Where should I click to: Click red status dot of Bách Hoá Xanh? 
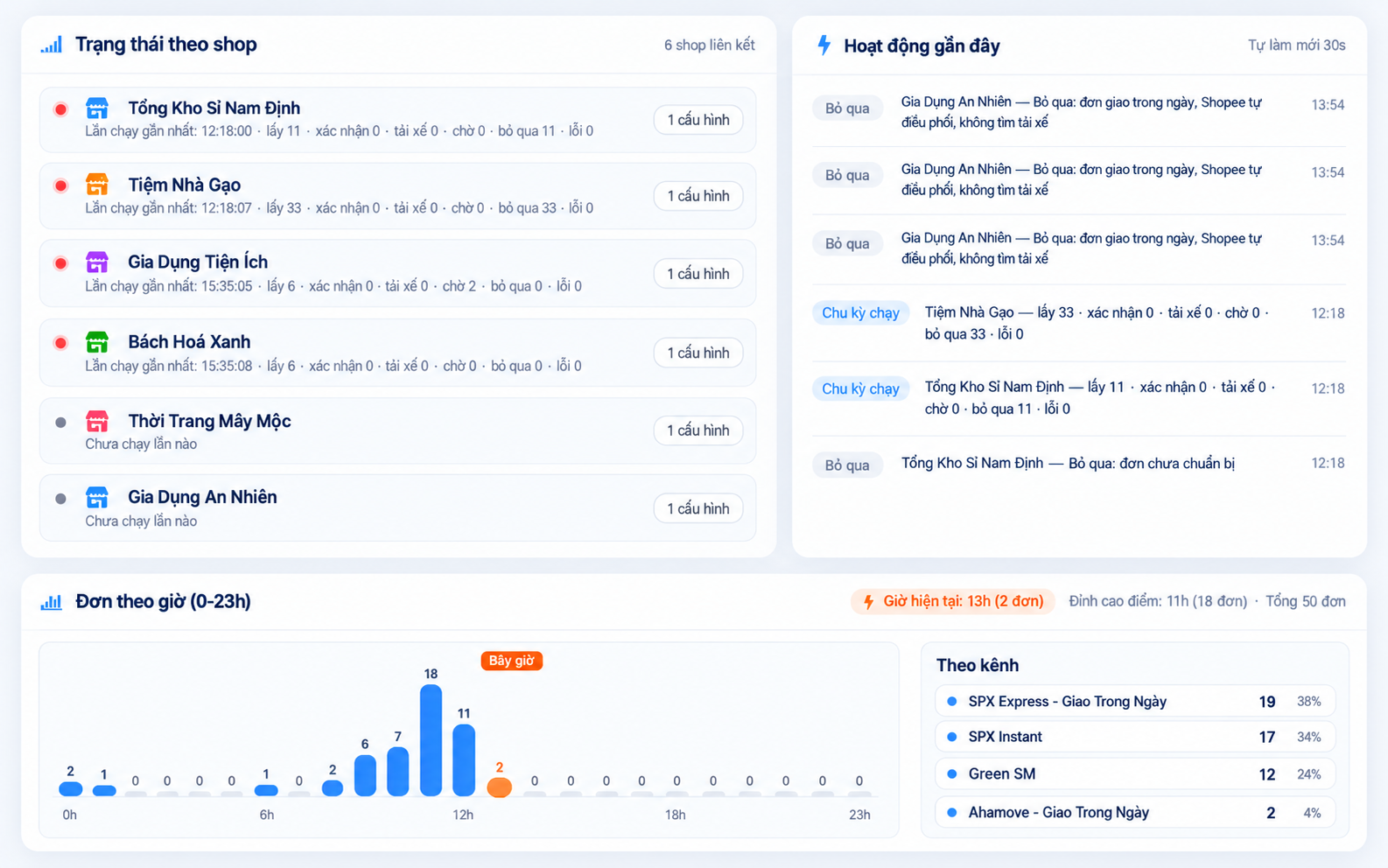click(x=60, y=342)
